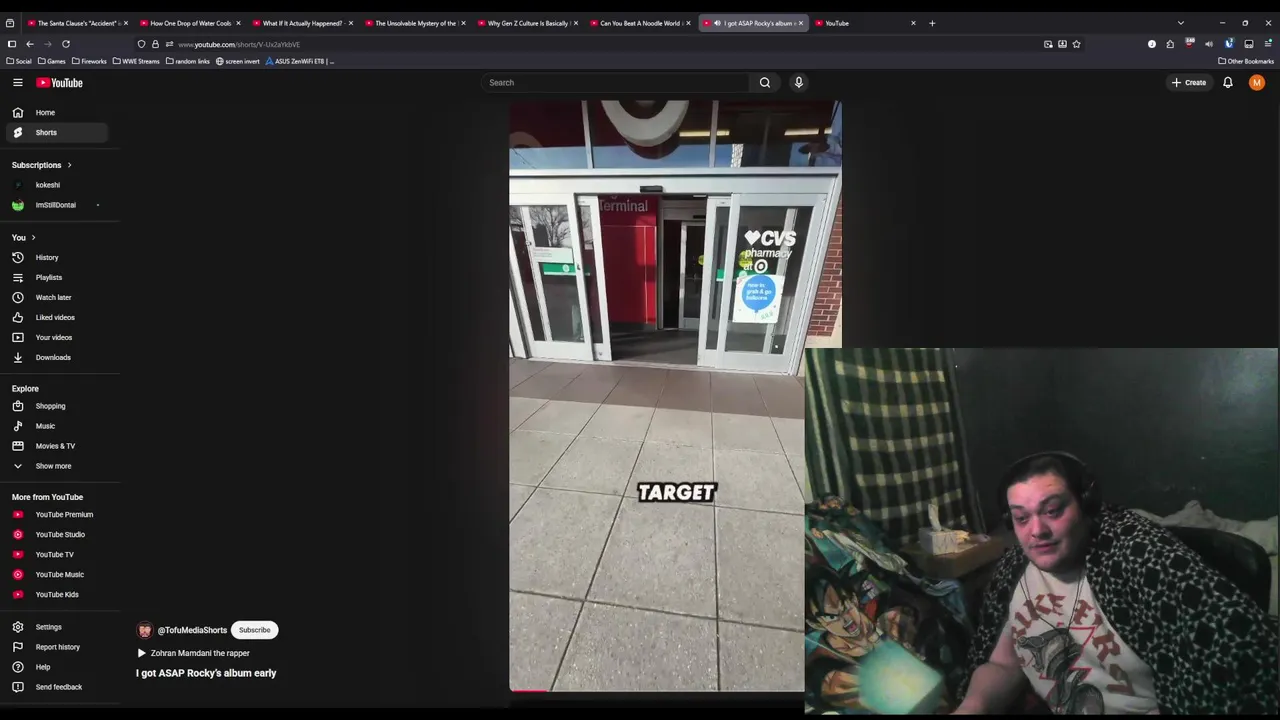
Task: Open the YouTube hamburger guide menu
Action: (17, 82)
